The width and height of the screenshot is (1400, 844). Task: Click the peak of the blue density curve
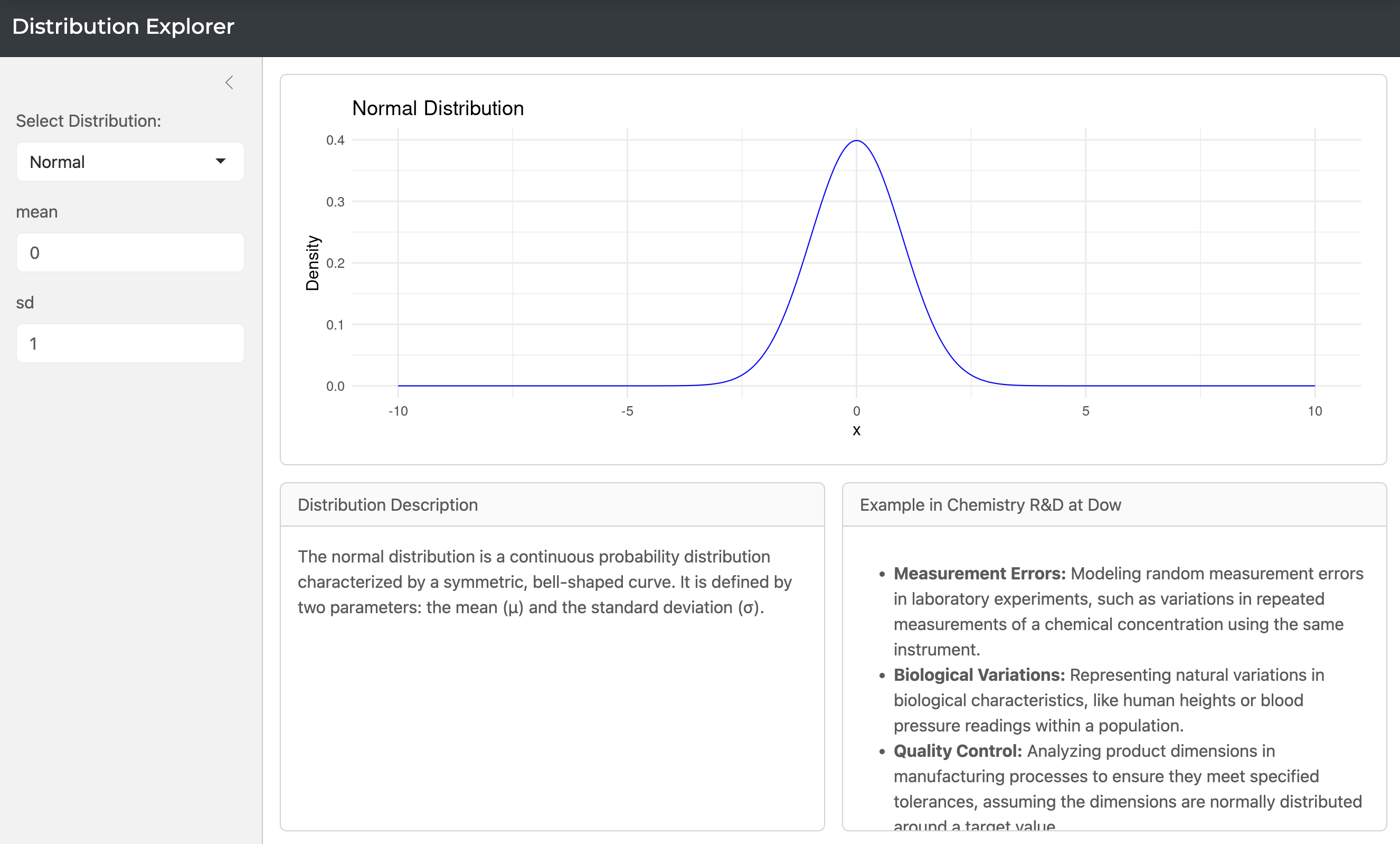[856, 141]
